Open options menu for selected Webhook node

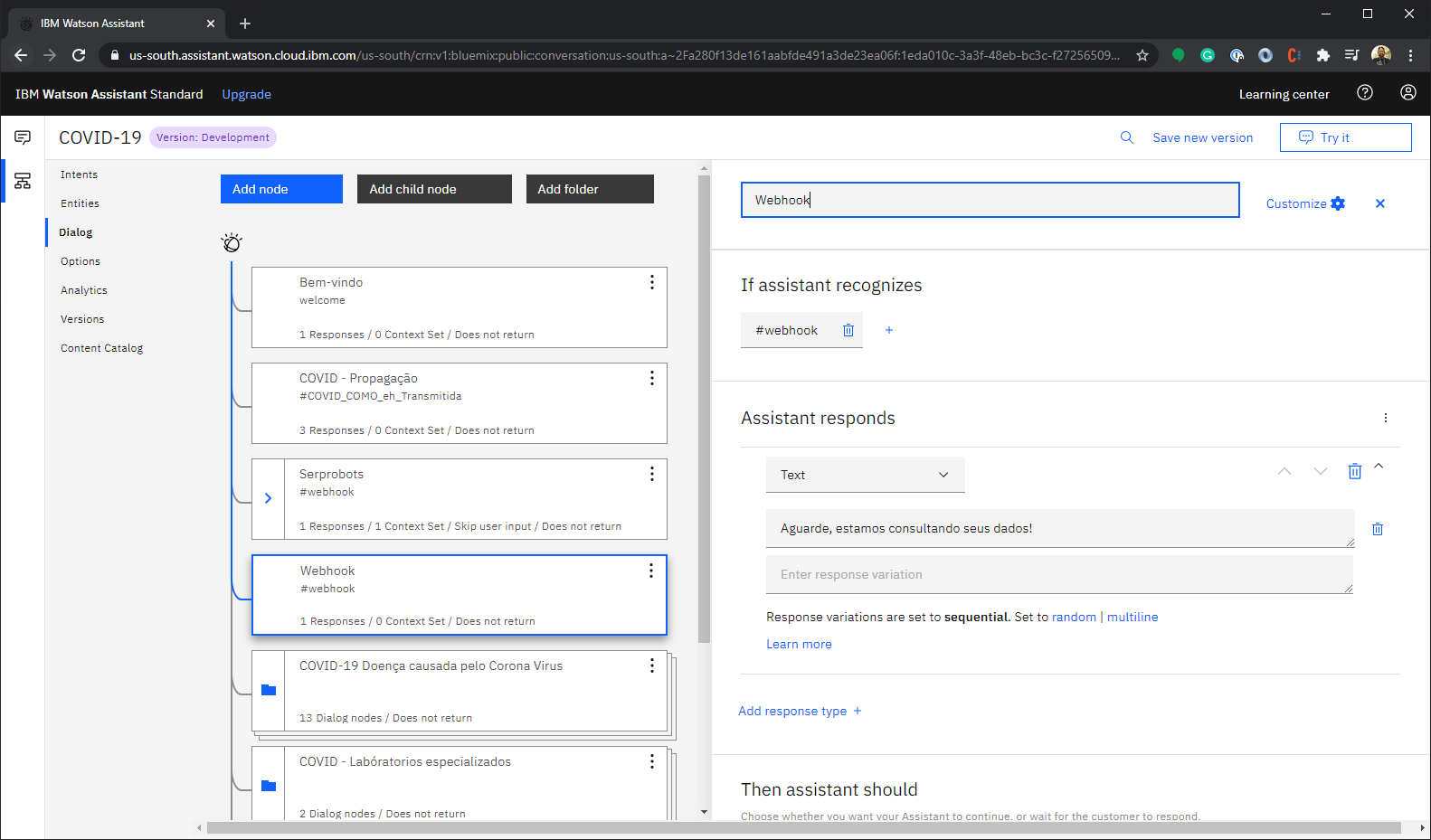coord(650,571)
